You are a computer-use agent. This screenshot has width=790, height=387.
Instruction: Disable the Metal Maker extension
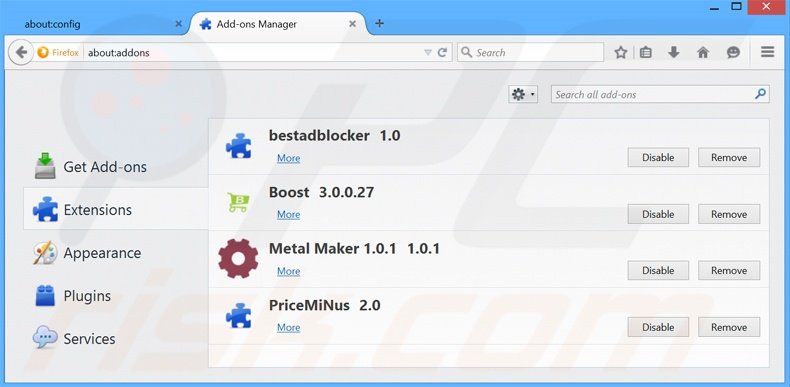(658, 271)
